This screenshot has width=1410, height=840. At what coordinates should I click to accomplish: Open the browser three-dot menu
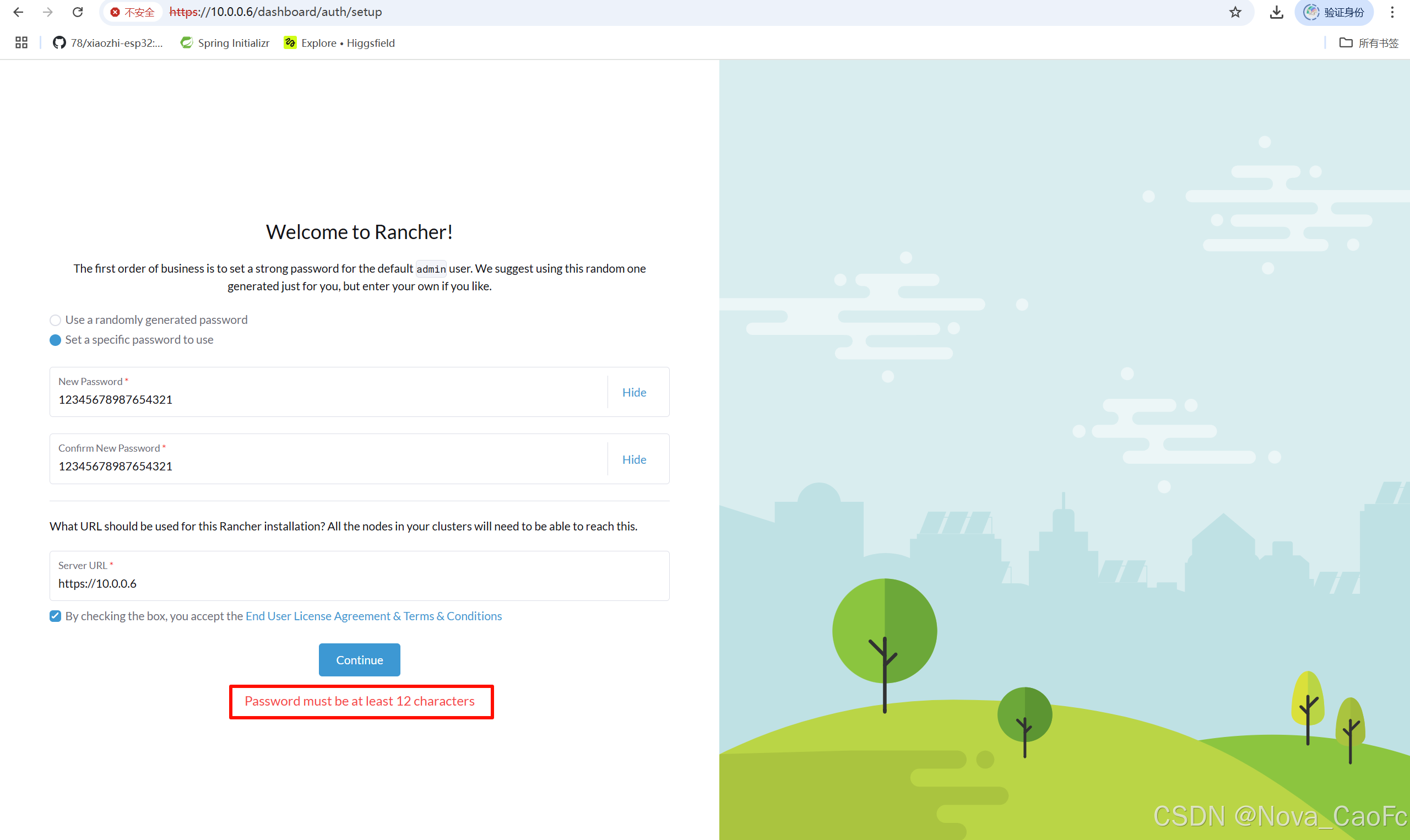1392,12
